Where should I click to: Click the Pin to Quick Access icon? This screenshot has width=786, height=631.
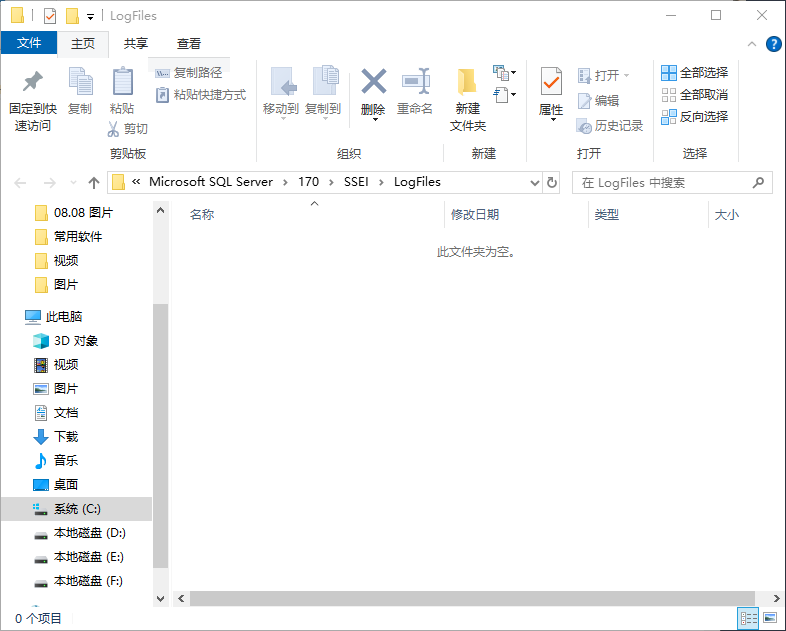pos(33,81)
